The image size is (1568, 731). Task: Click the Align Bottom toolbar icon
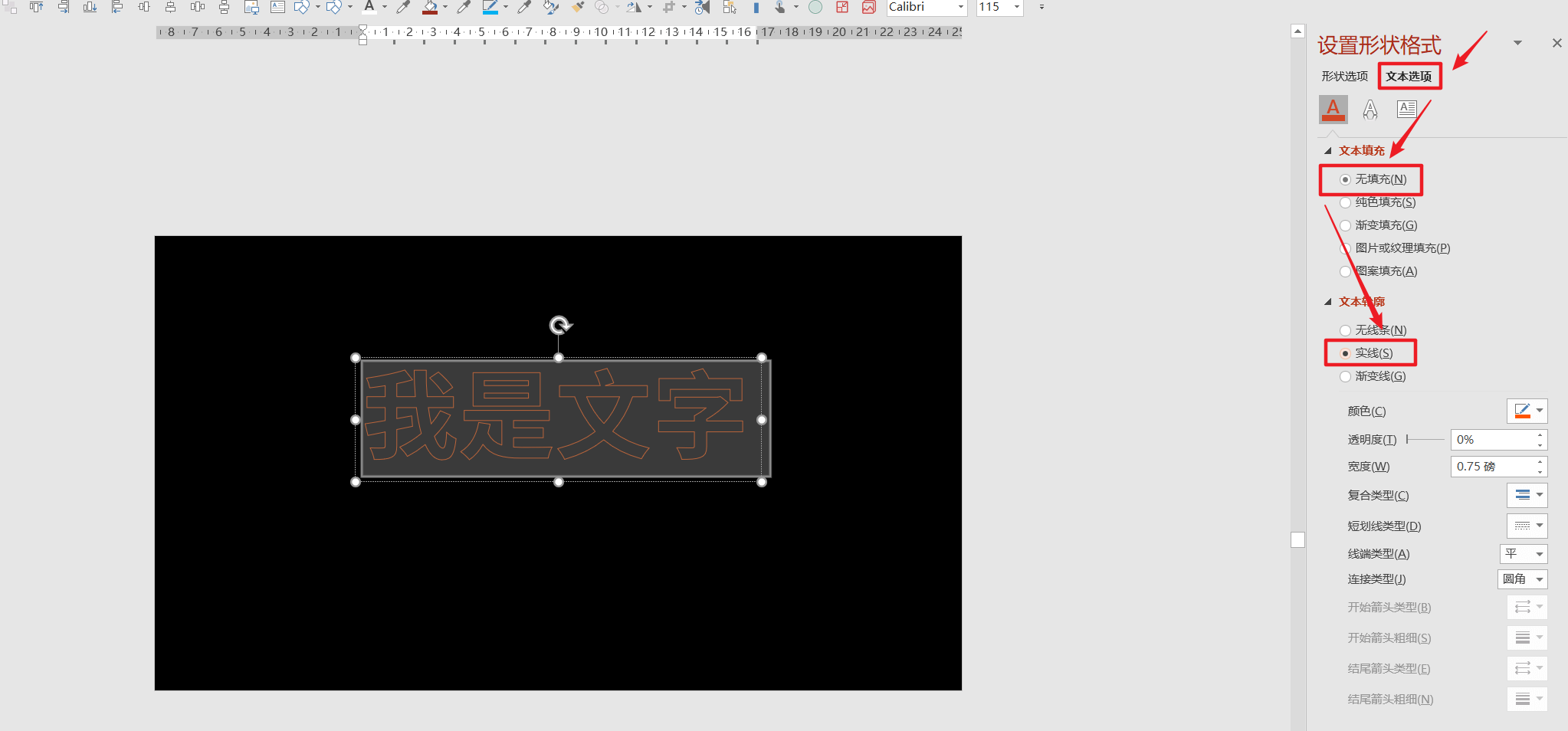point(90,7)
